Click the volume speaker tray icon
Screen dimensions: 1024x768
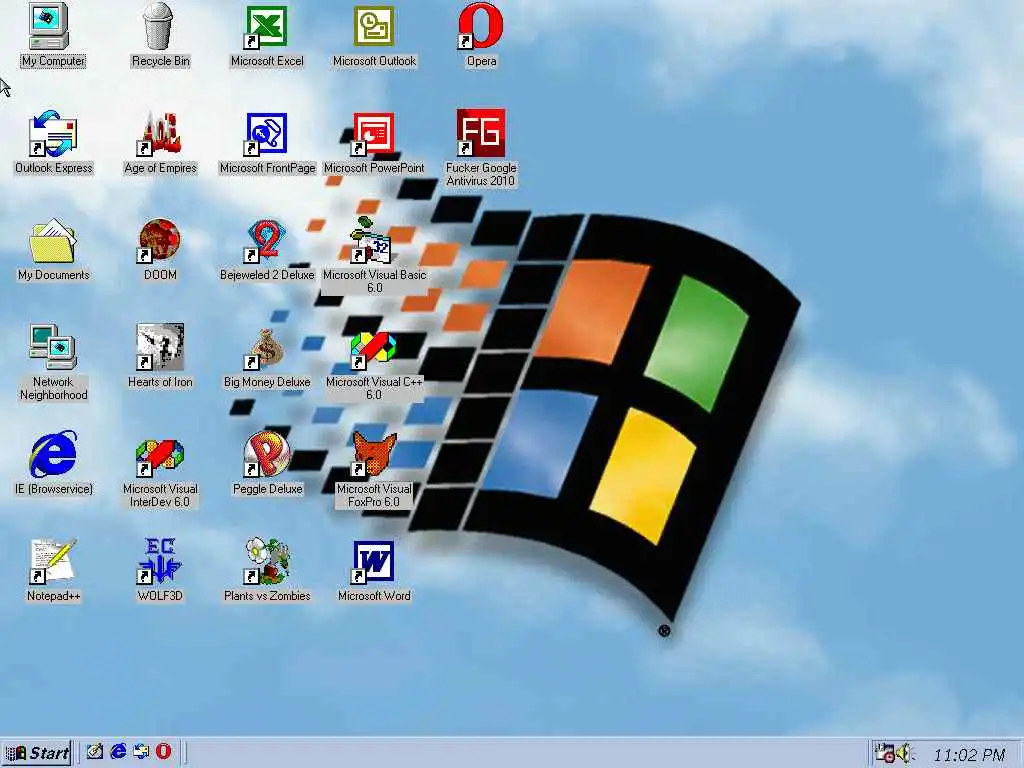905,753
